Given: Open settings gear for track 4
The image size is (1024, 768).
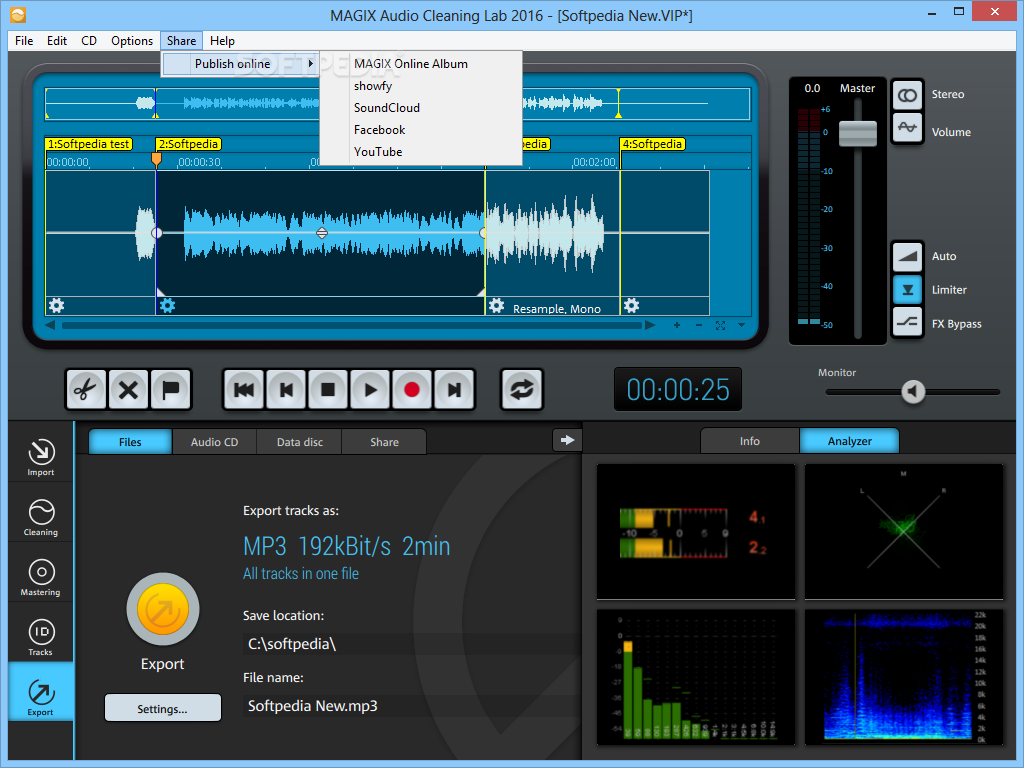Looking at the screenshot, I should coord(632,305).
